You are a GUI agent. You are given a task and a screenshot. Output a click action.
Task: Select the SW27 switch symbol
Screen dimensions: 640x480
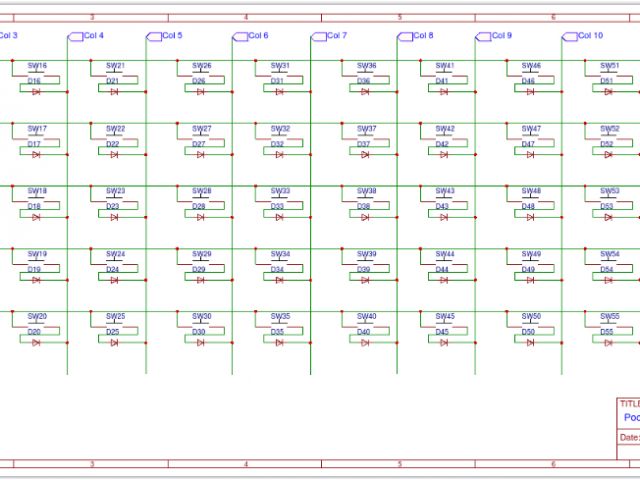point(201,136)
